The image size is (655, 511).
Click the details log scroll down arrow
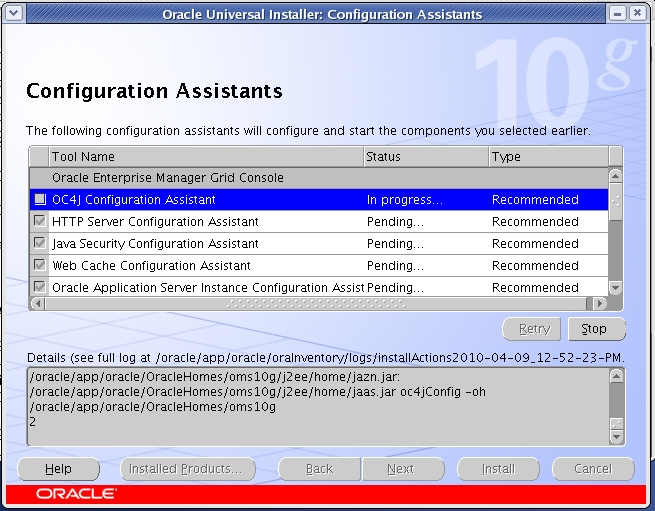click(x=616, y=437)
